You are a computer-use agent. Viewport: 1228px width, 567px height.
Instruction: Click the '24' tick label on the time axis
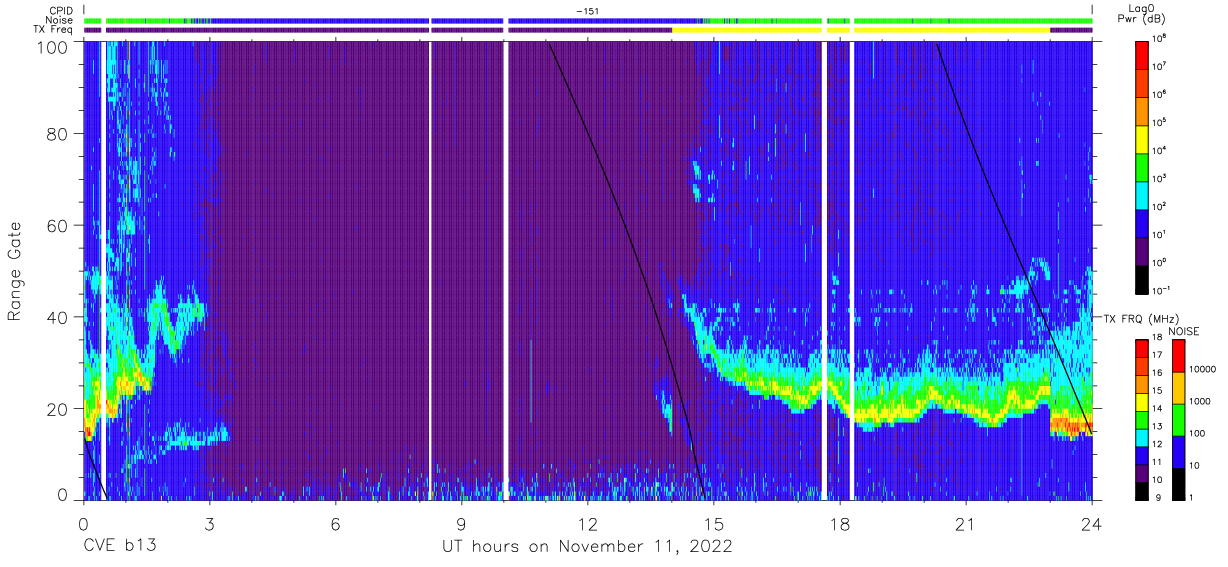tap(1091, 524)
